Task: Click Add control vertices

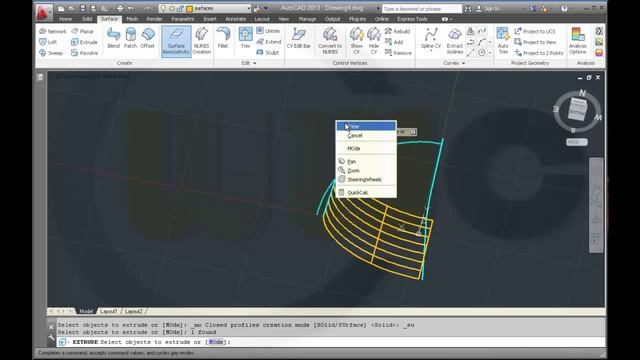Action: [x=394, y=42]
